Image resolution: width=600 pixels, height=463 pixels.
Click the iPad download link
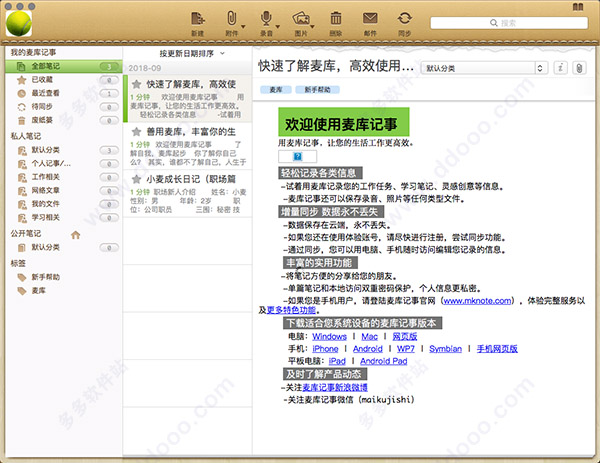tap(337, 361)
